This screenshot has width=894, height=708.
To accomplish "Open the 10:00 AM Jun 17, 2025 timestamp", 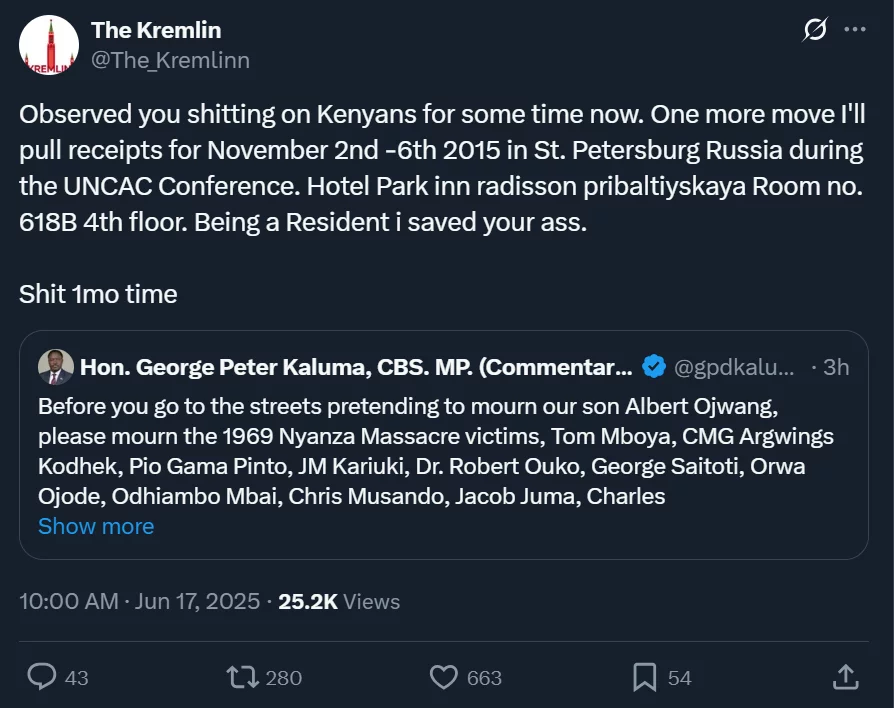I will pyautogui.click(x=140, y=601).
